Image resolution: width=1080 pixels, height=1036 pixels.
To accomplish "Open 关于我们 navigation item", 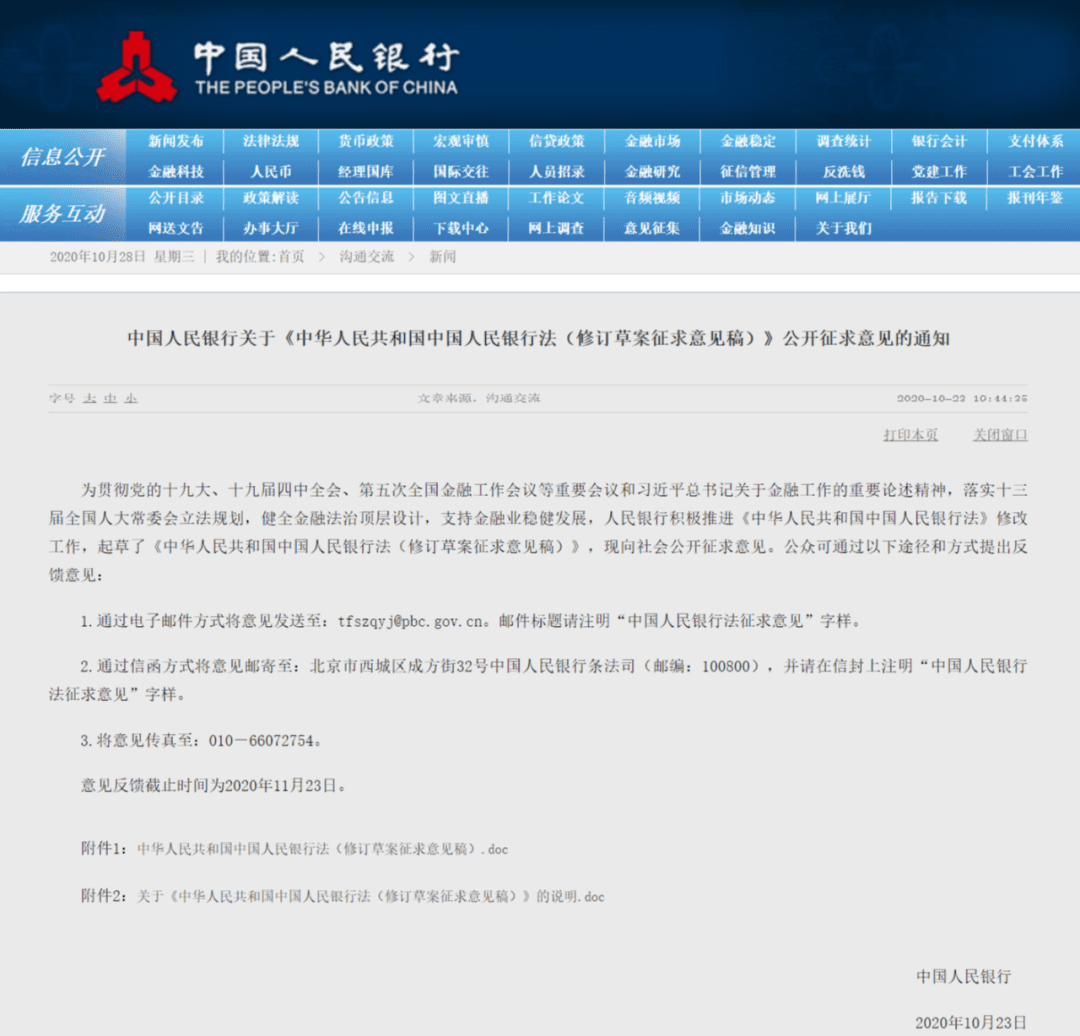I will tap(844, 228).
